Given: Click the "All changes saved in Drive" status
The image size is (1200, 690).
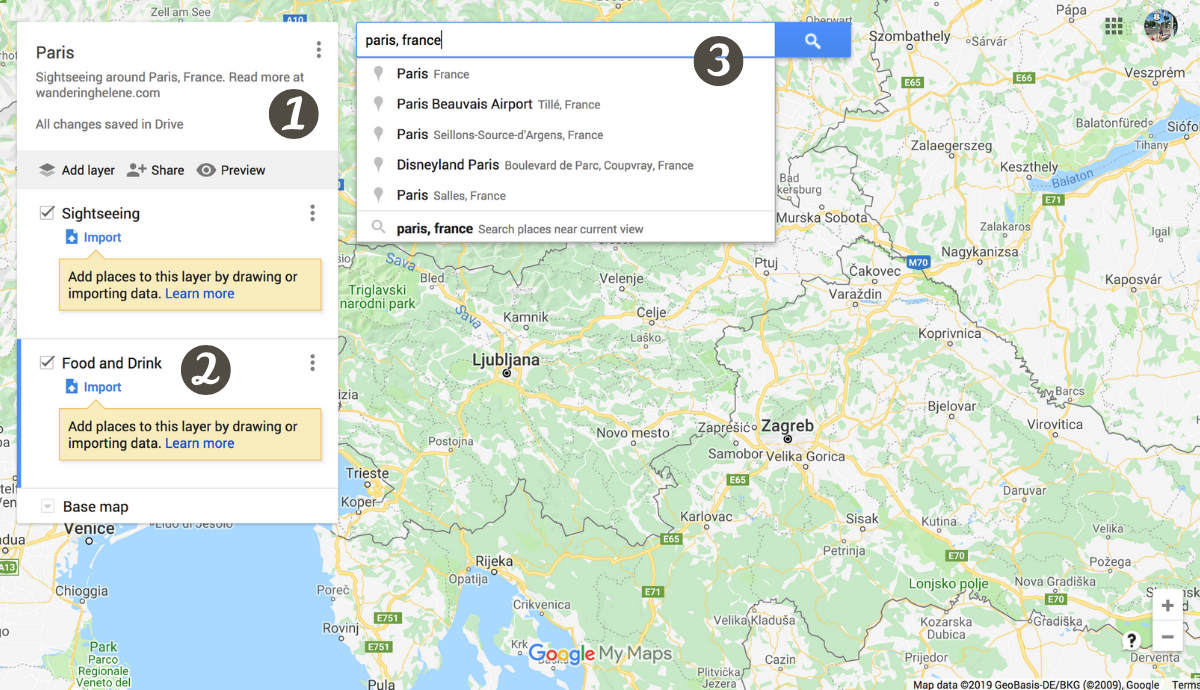Looking at the screenshot, I should click(110, 125).
